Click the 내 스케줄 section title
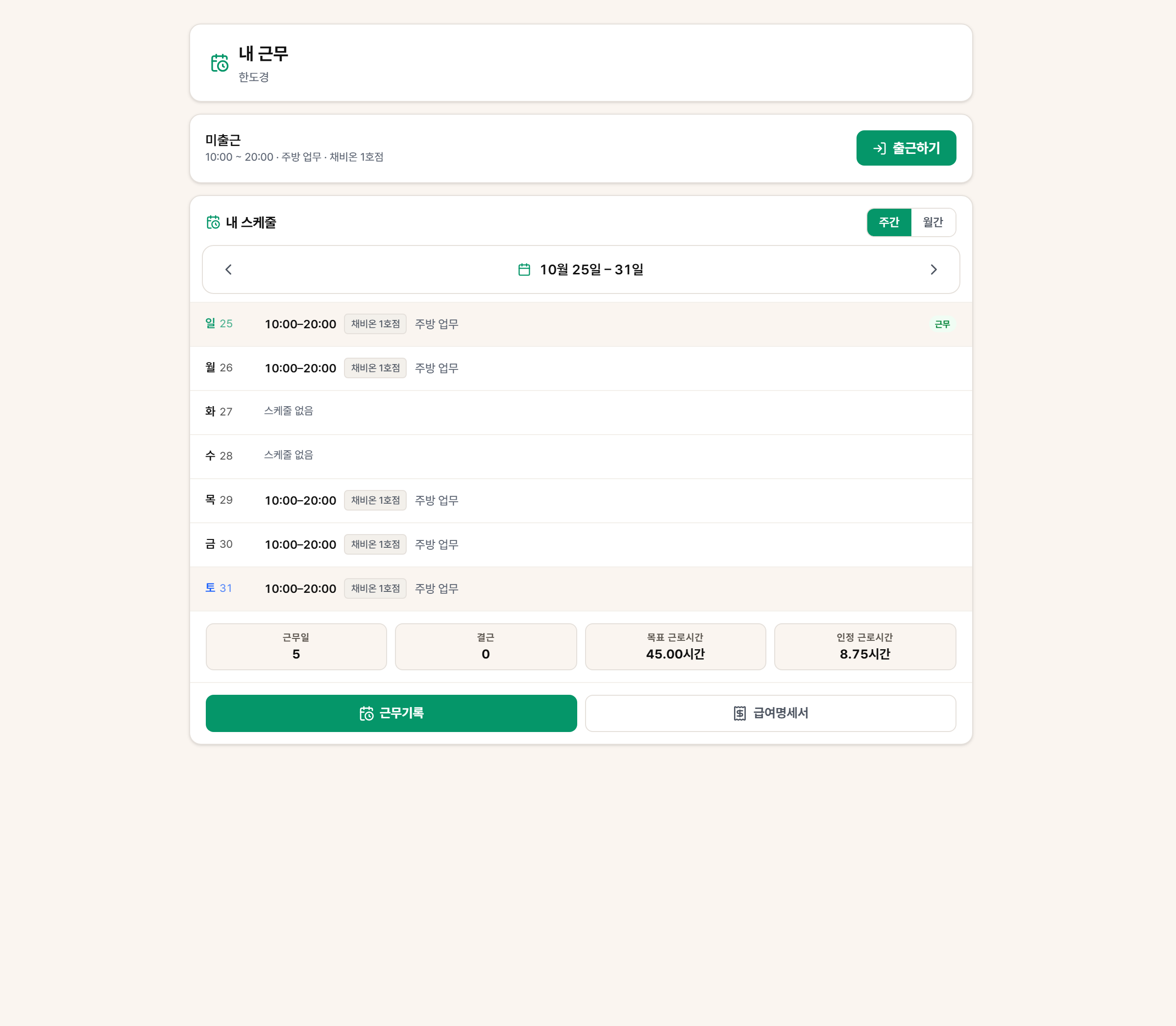1176x1026 pixels. tap(251, 222)
